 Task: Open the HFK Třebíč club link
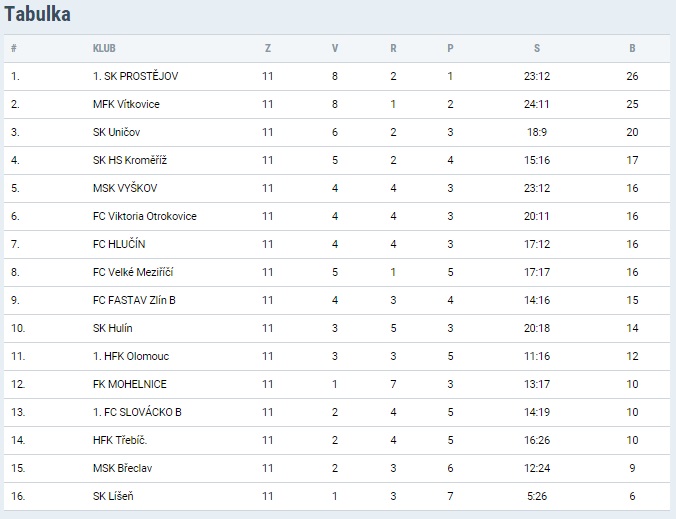click(121, 440)
